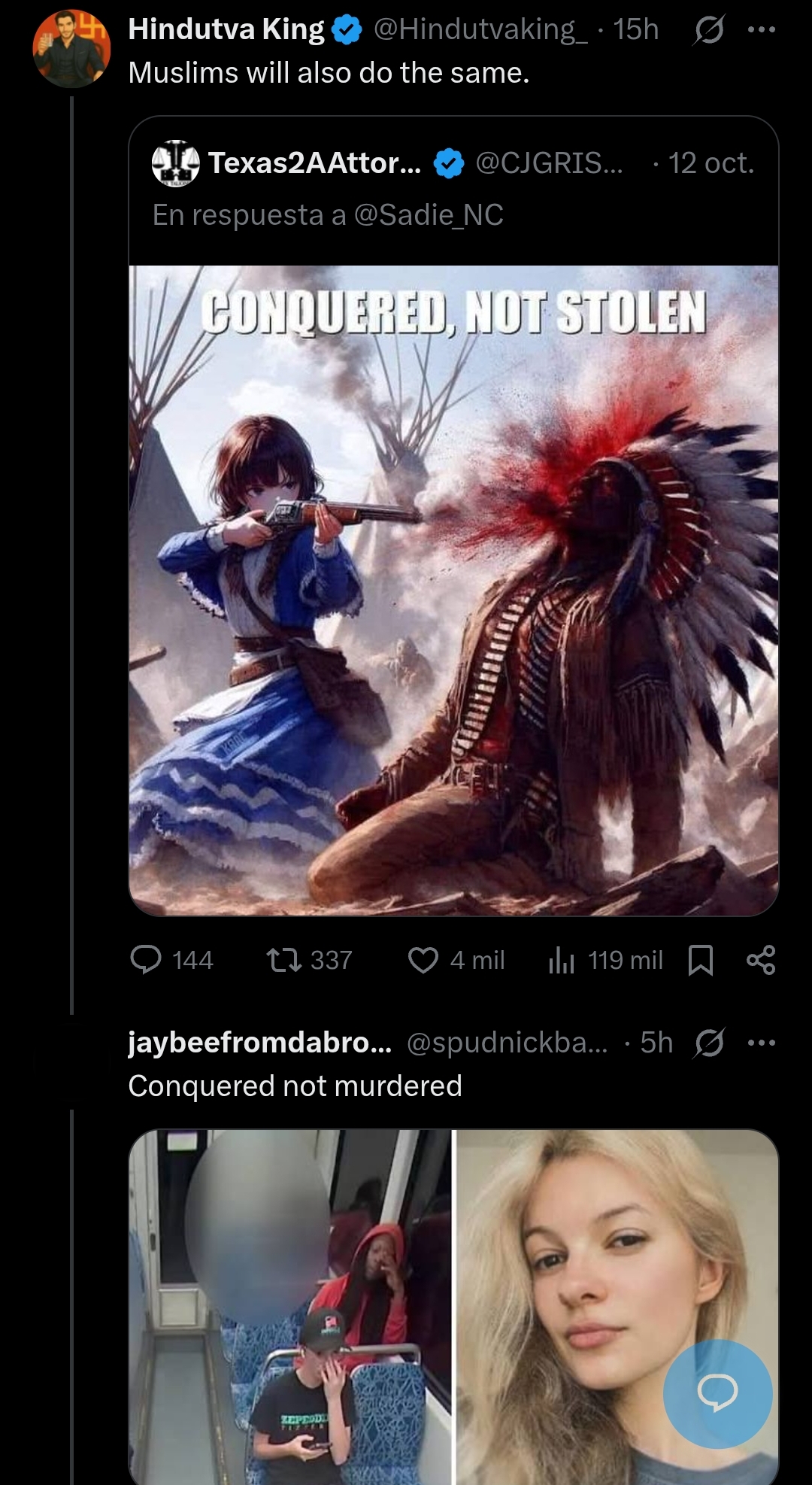Open the floating compose reply button
Screen dimensions: 812x1485
point(717,1393)
